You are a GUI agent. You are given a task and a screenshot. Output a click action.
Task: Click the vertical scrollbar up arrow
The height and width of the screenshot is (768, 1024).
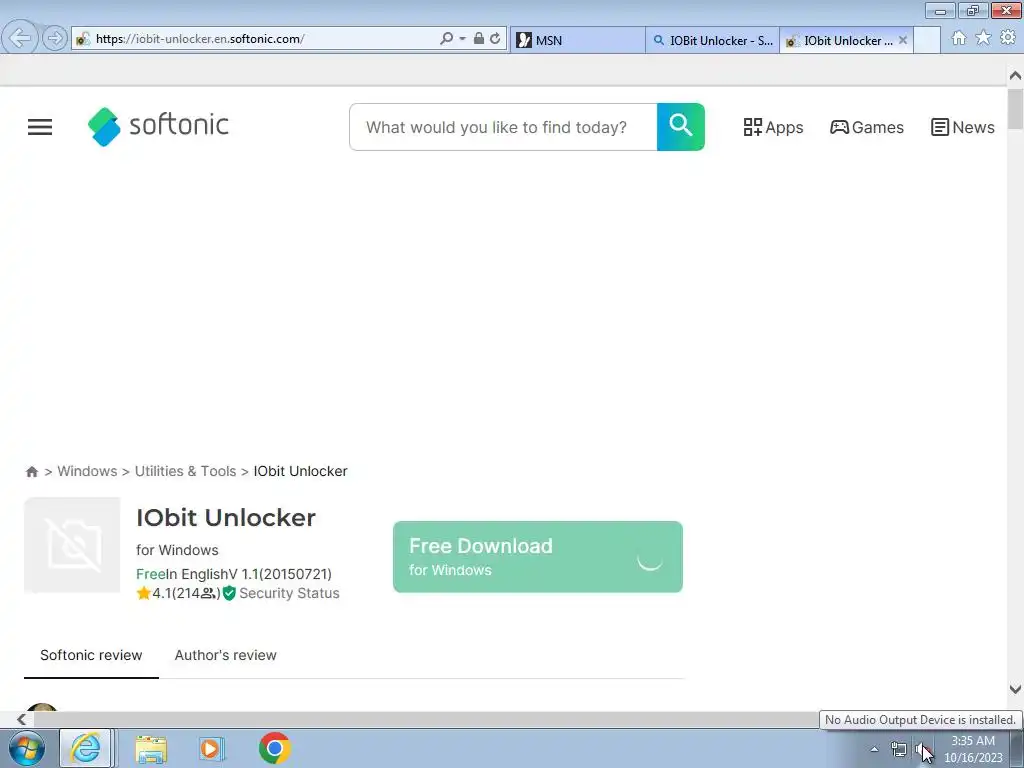coord(1015,76)
